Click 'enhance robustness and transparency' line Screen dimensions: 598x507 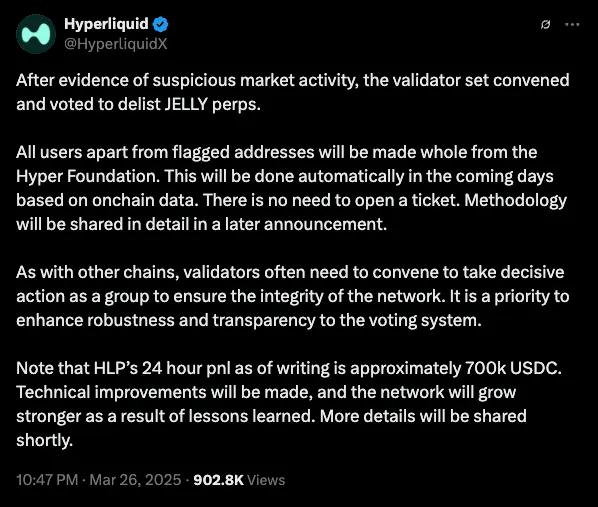[x=249, y=320]
